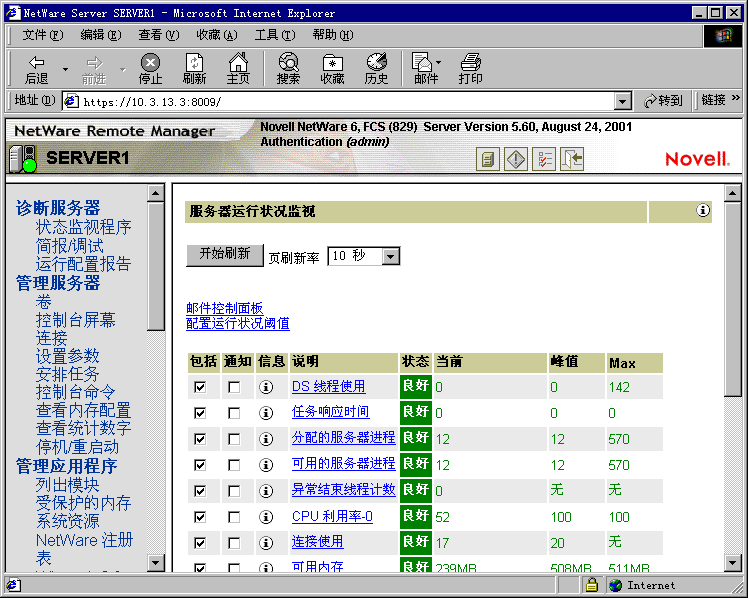
Task: Enable notify checkbox for 任务响应时间
Action: pos(234,412)
